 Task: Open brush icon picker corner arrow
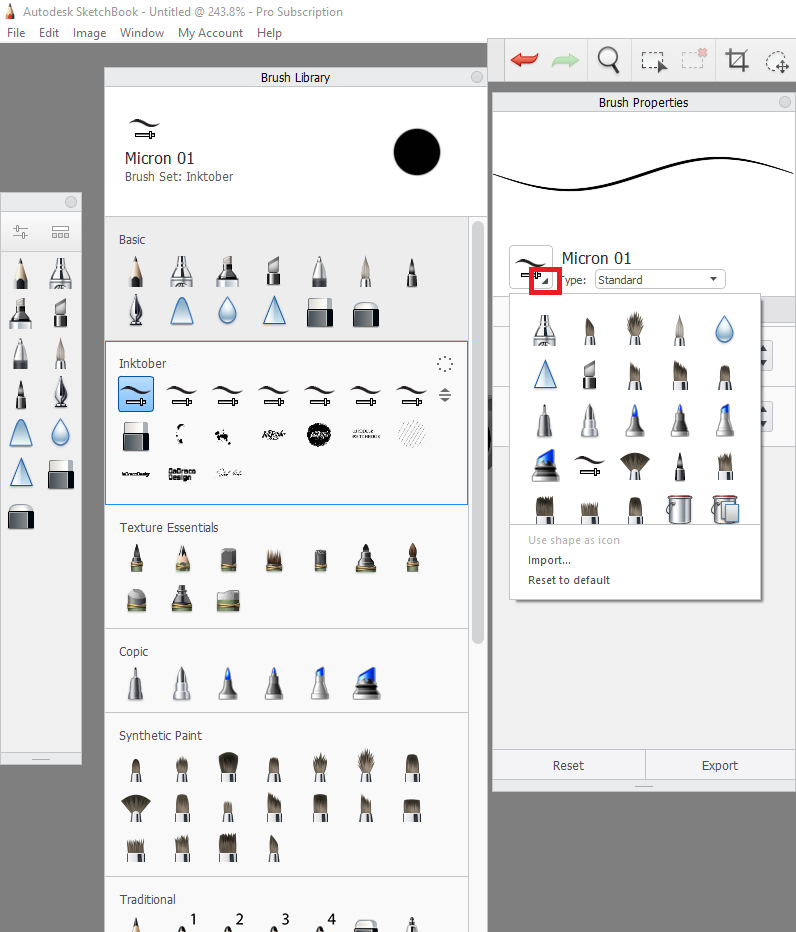545,282
